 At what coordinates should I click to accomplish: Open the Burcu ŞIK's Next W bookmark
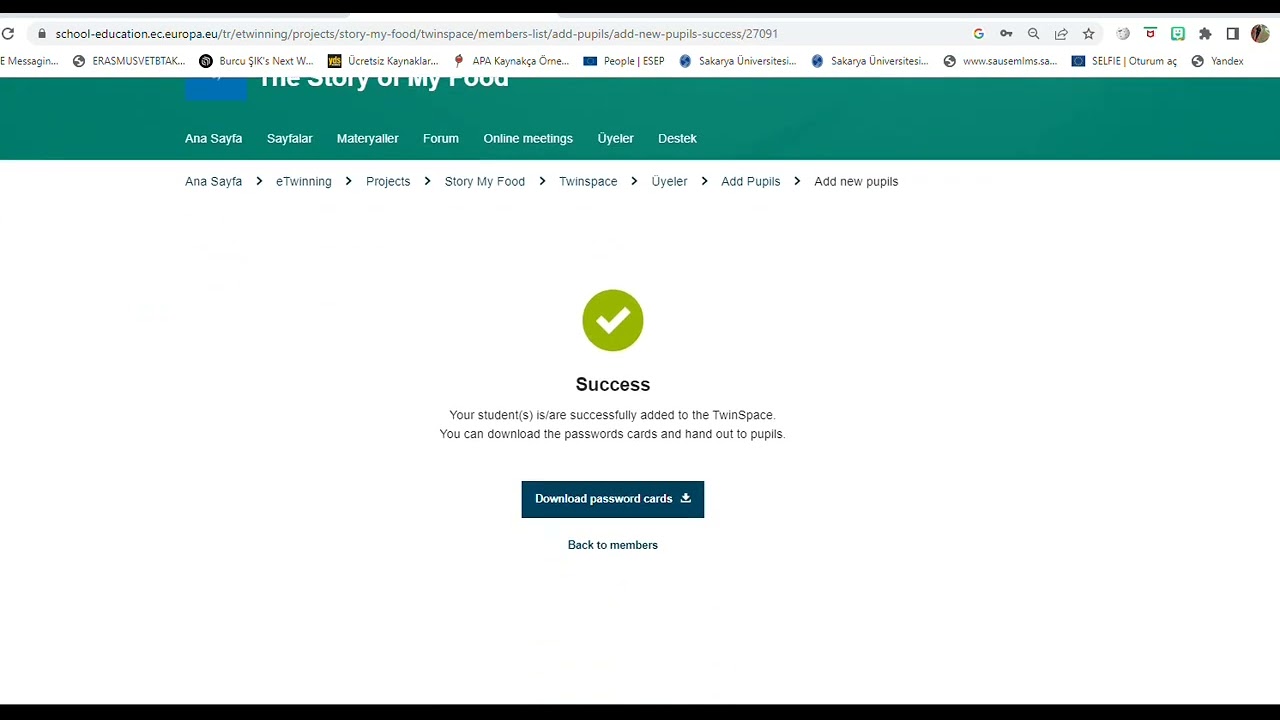256,61
